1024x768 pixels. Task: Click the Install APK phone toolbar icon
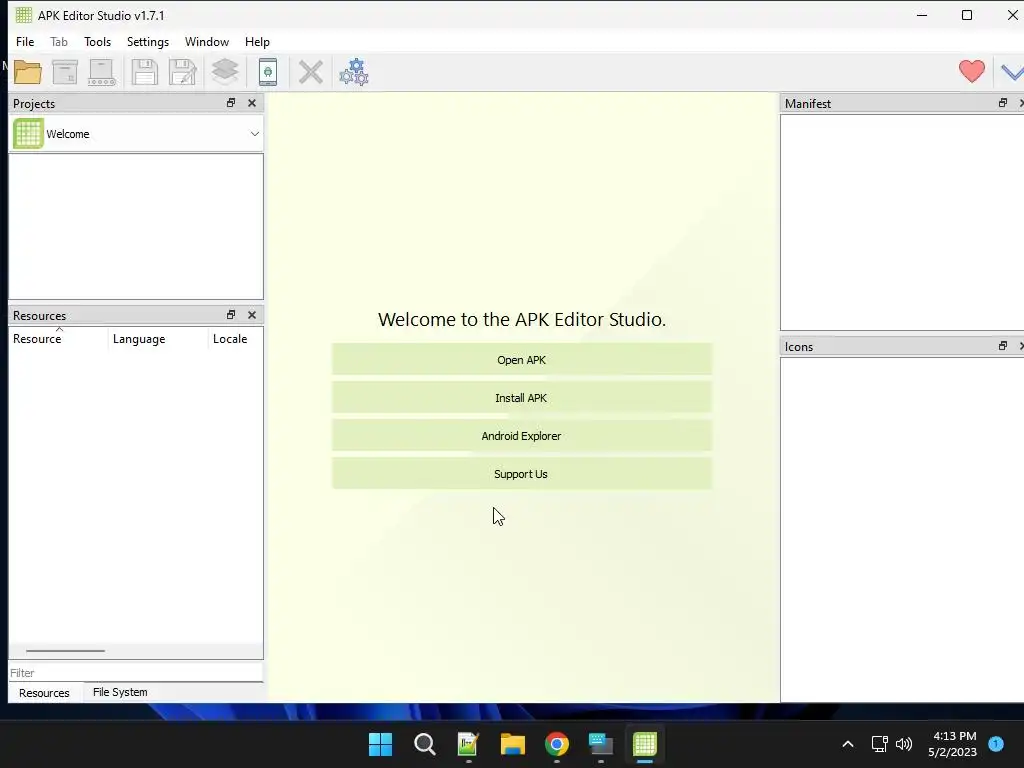[x=268, y=72]
